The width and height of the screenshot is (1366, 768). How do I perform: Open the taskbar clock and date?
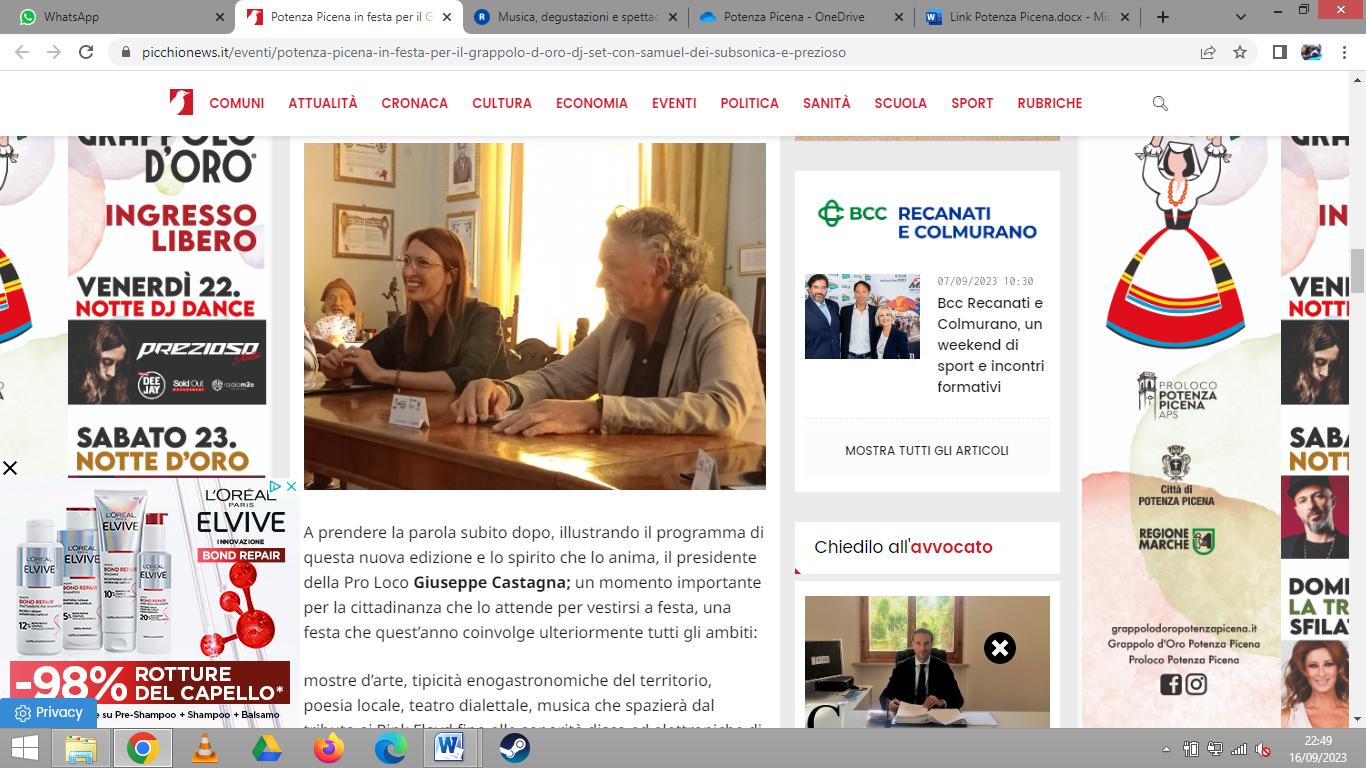1318,748
